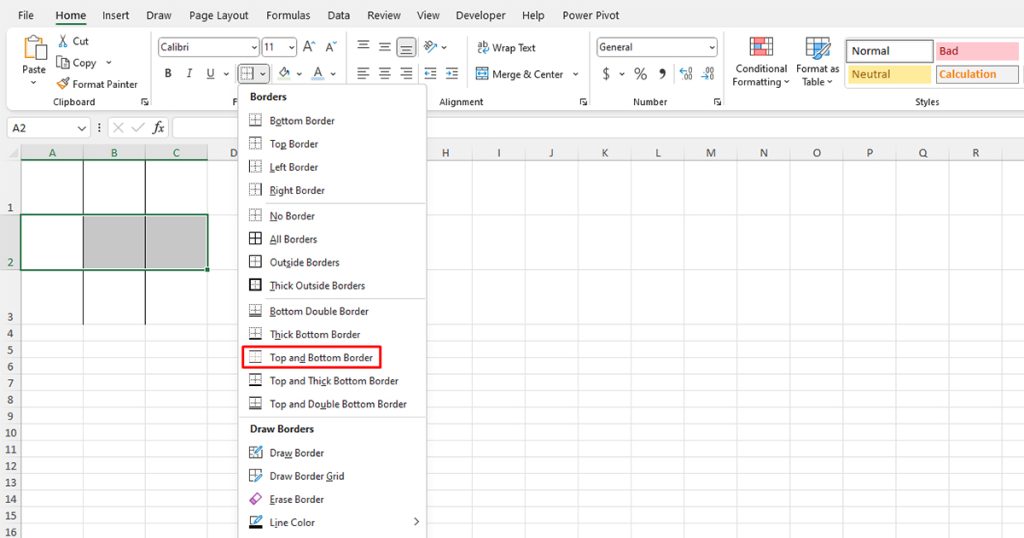The image size is (1024, 538).
Task: Click the Cut scissors icon
Action: (x=64, y=41)
